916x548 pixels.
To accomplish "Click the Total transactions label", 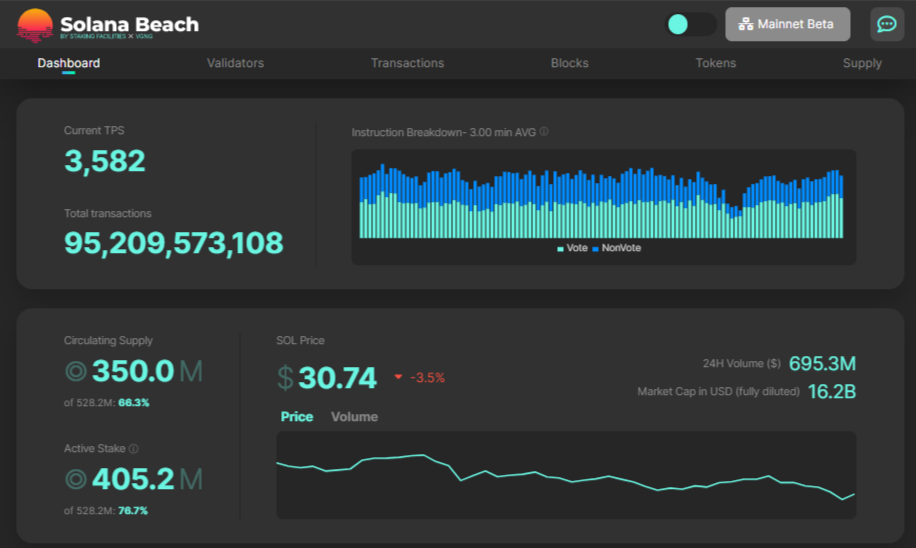I will click(x=107, y=214).
